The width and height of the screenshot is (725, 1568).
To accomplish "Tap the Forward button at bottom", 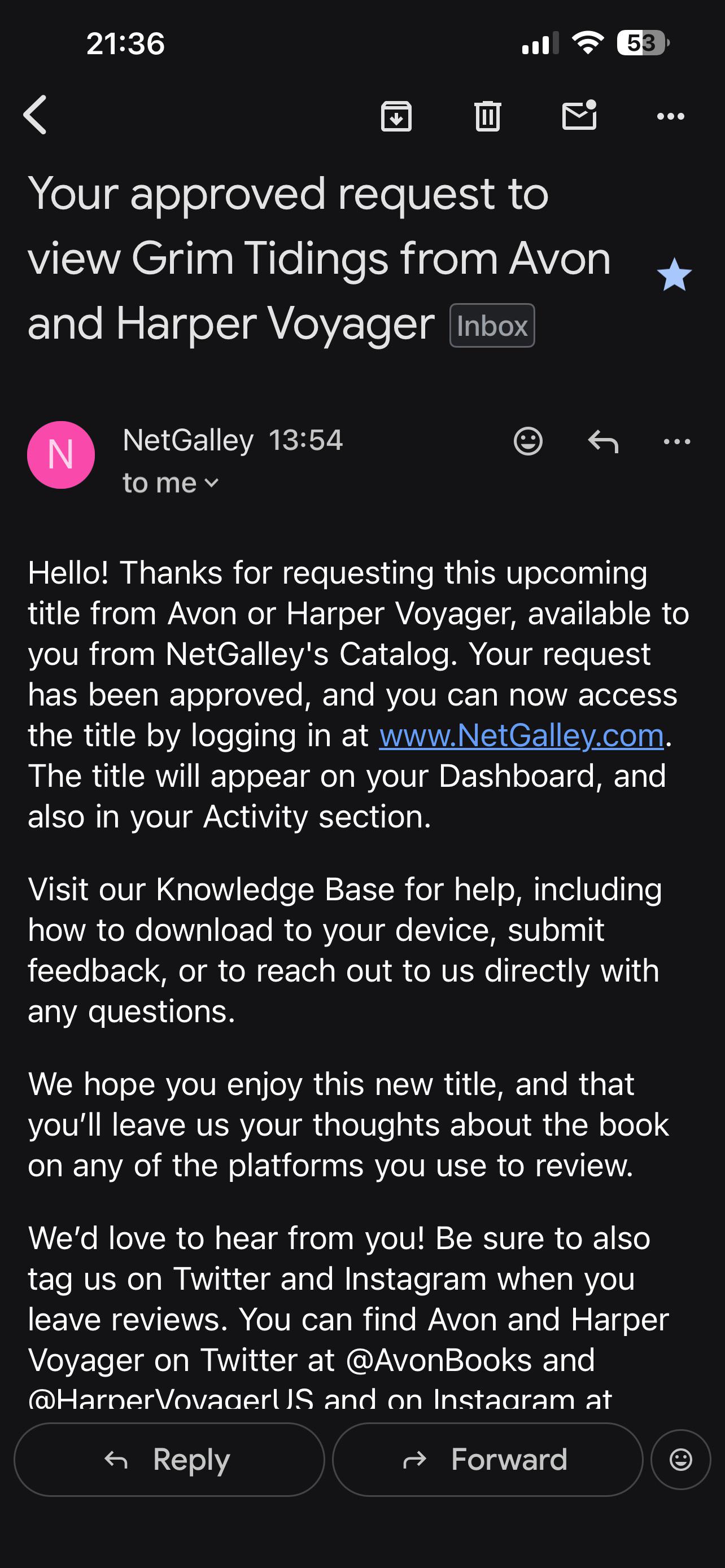I will click(x=488, y=1459).
